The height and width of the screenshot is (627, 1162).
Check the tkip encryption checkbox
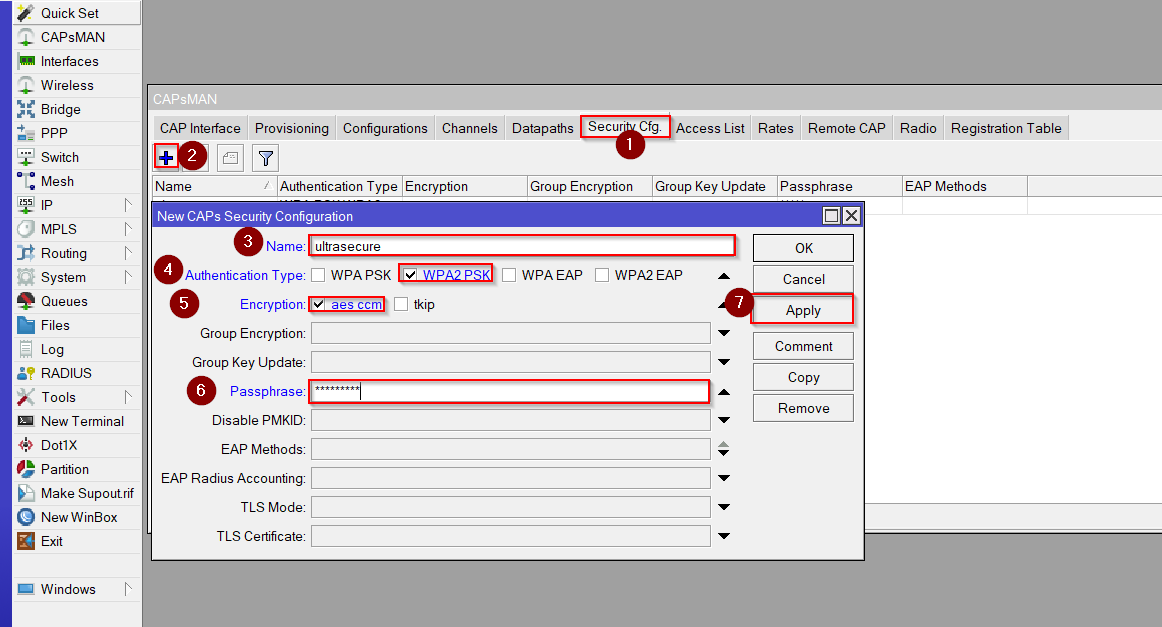click(x=401, y=304)
